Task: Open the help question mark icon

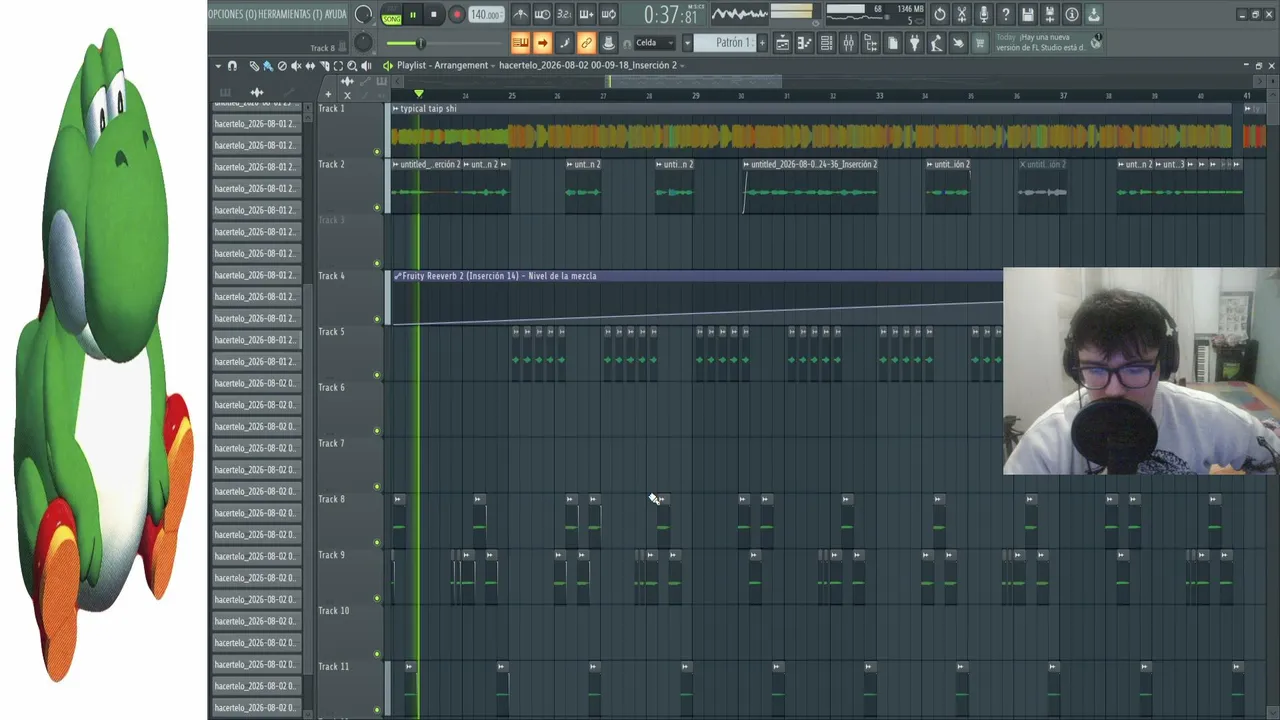Action: (x=1006, y=15)
